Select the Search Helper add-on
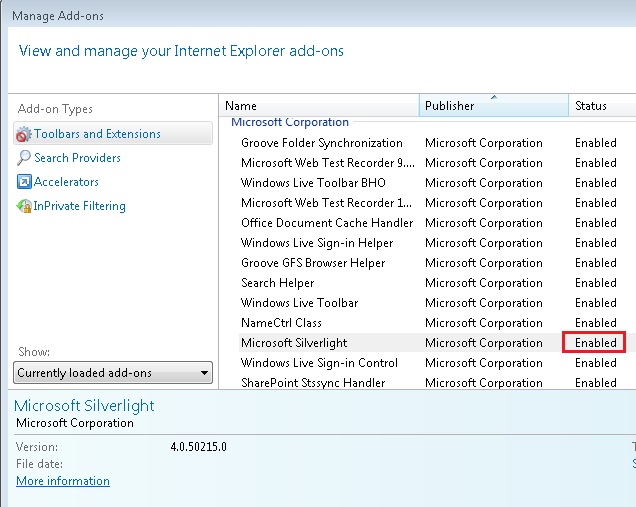 click(x=277, y=283)
